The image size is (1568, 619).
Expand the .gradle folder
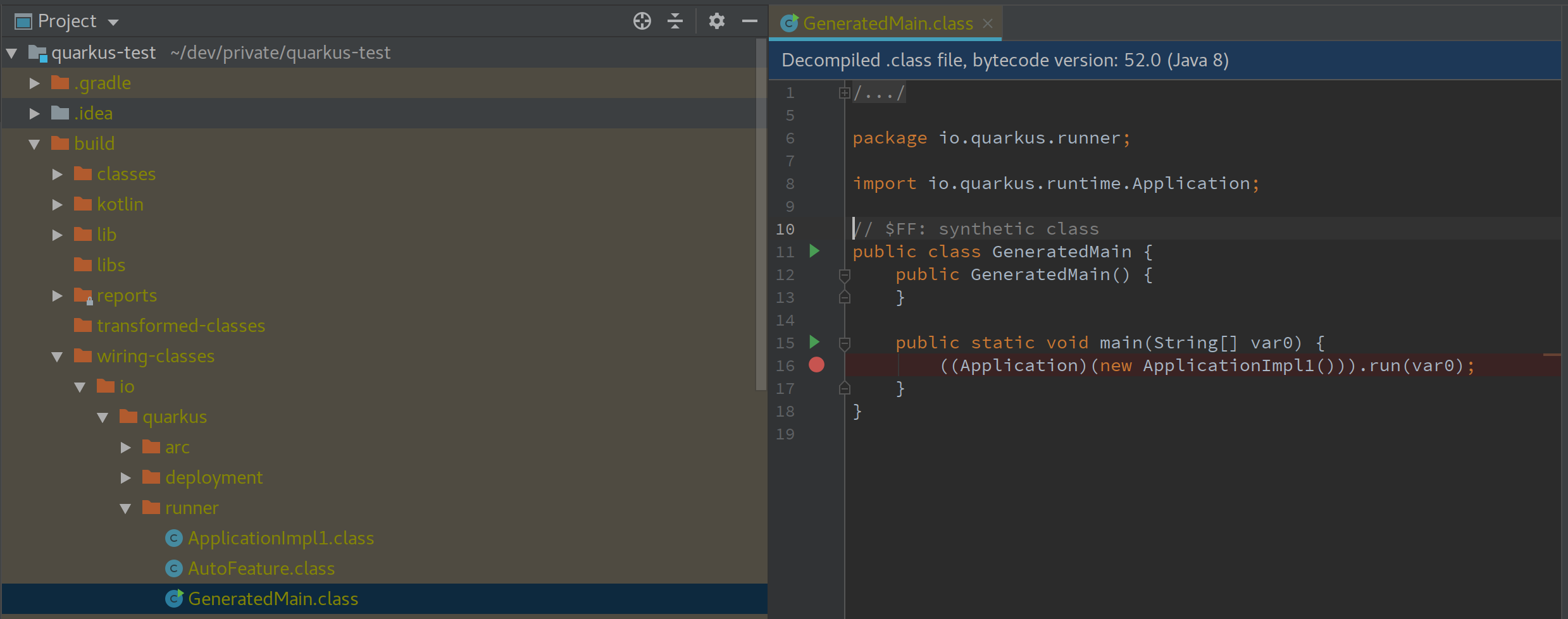point(35,83)
